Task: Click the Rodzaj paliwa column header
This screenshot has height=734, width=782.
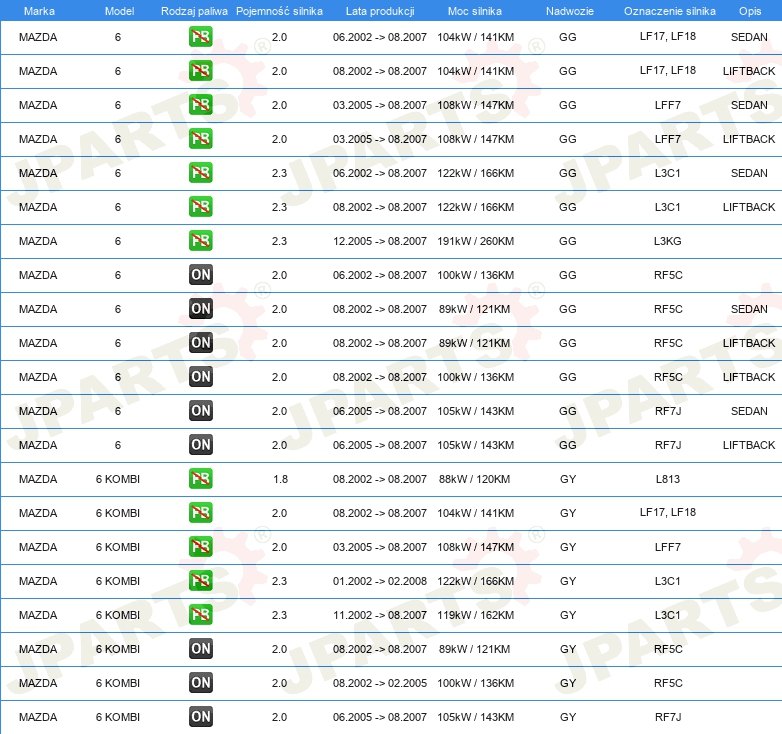Action: [x=194, y=11]
